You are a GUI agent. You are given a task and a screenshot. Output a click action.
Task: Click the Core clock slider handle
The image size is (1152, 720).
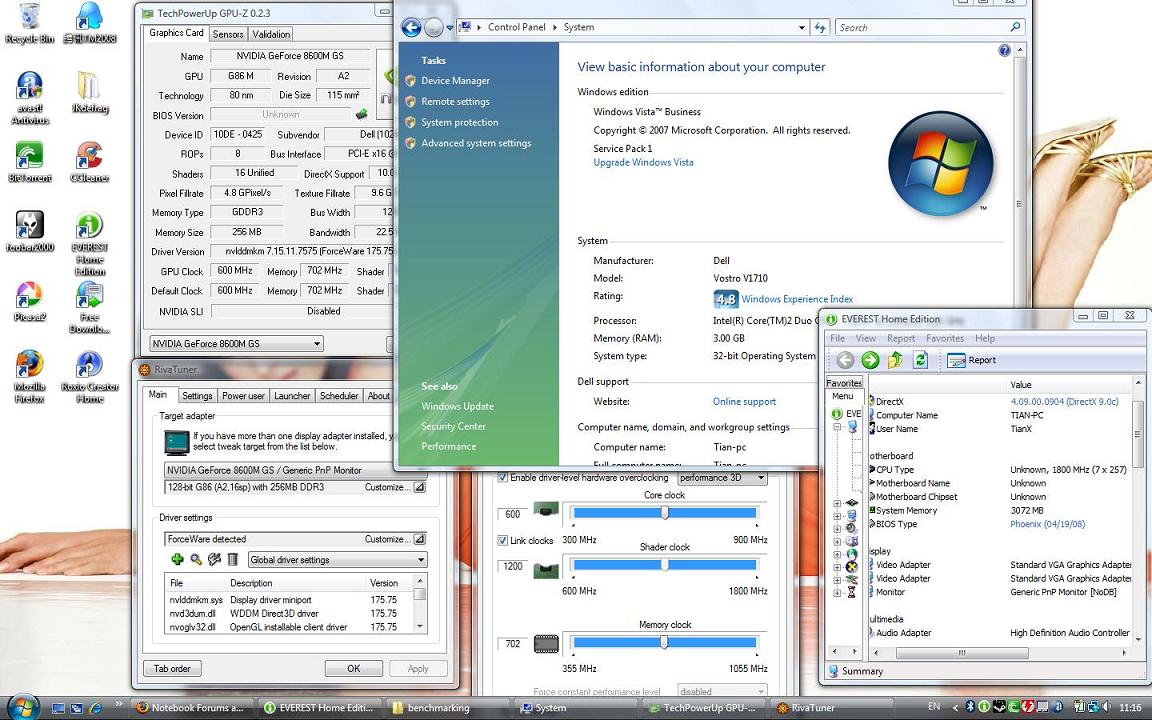click(665, 512)
